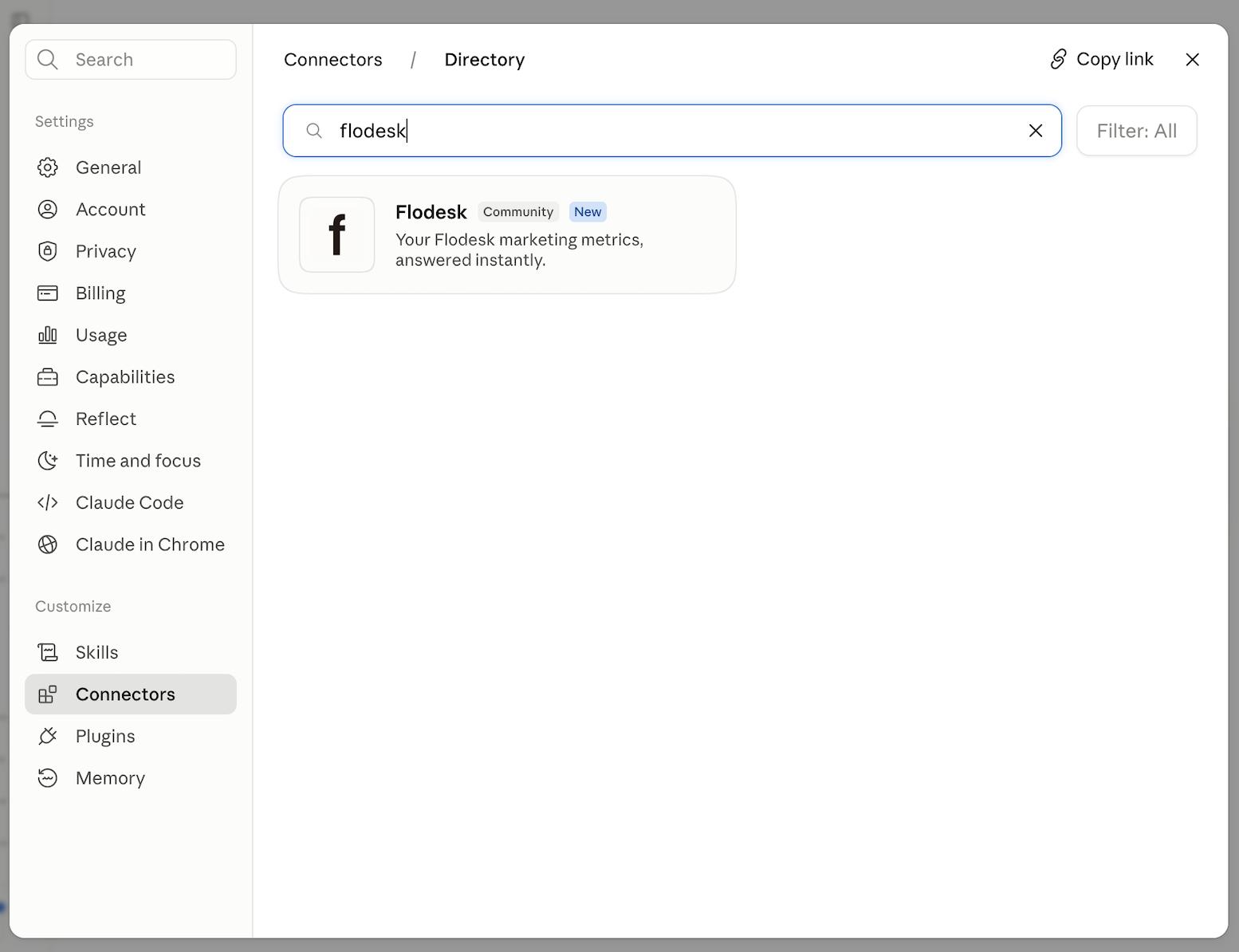The image size is (1239, 952).
Task: Open the Flodesk connector title
Action: tap(431, 212)
